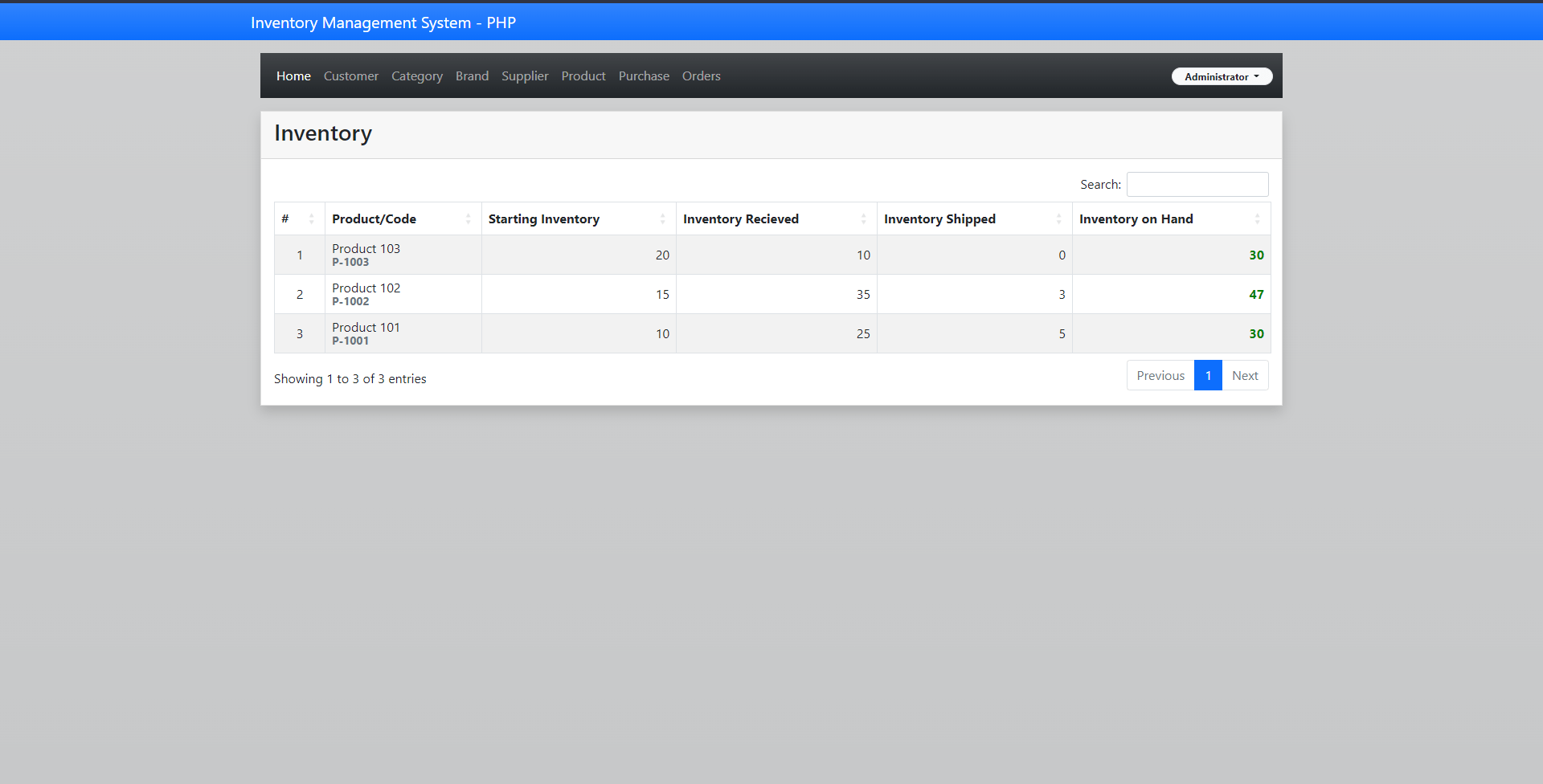The image size is (1543, 784).
Task: Navigate to the Product section
Action: [x=583, y=76]
